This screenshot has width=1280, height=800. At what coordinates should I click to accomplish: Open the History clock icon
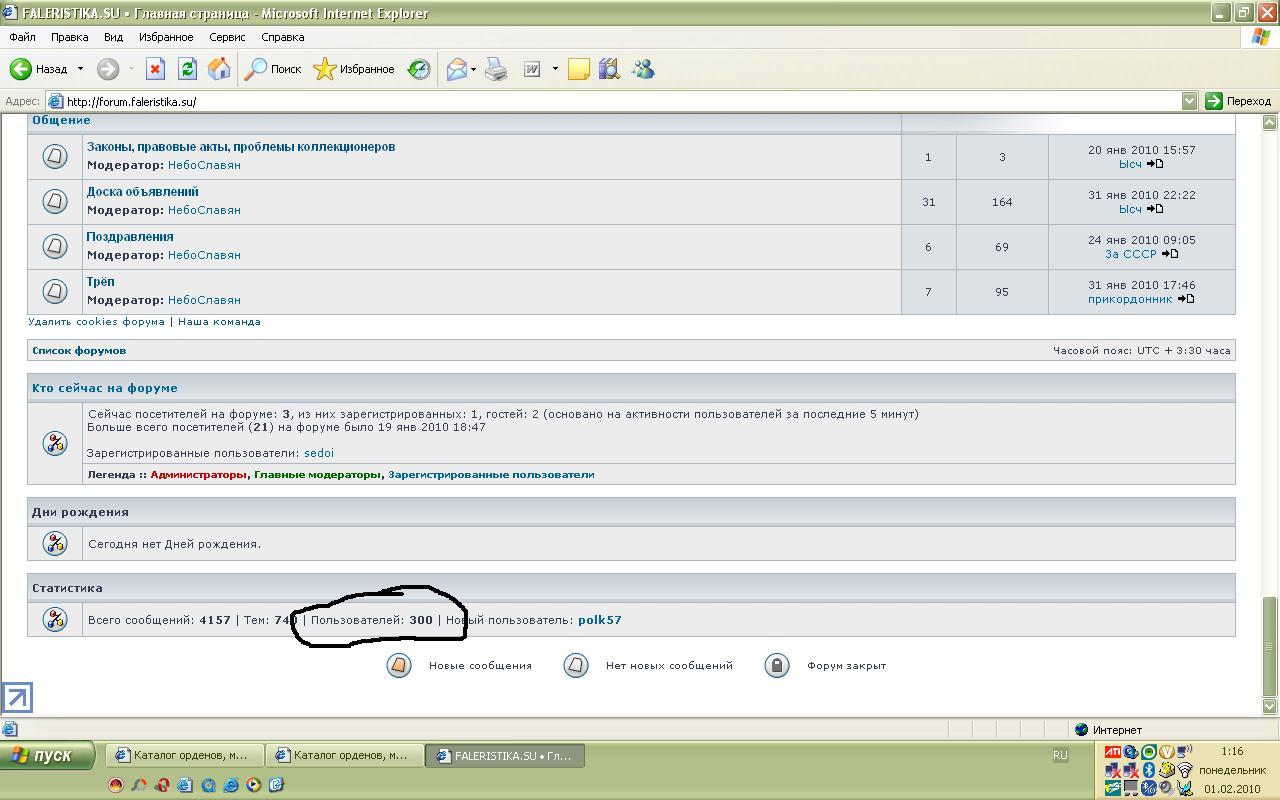pyautogui.click(x=419, y=69)
